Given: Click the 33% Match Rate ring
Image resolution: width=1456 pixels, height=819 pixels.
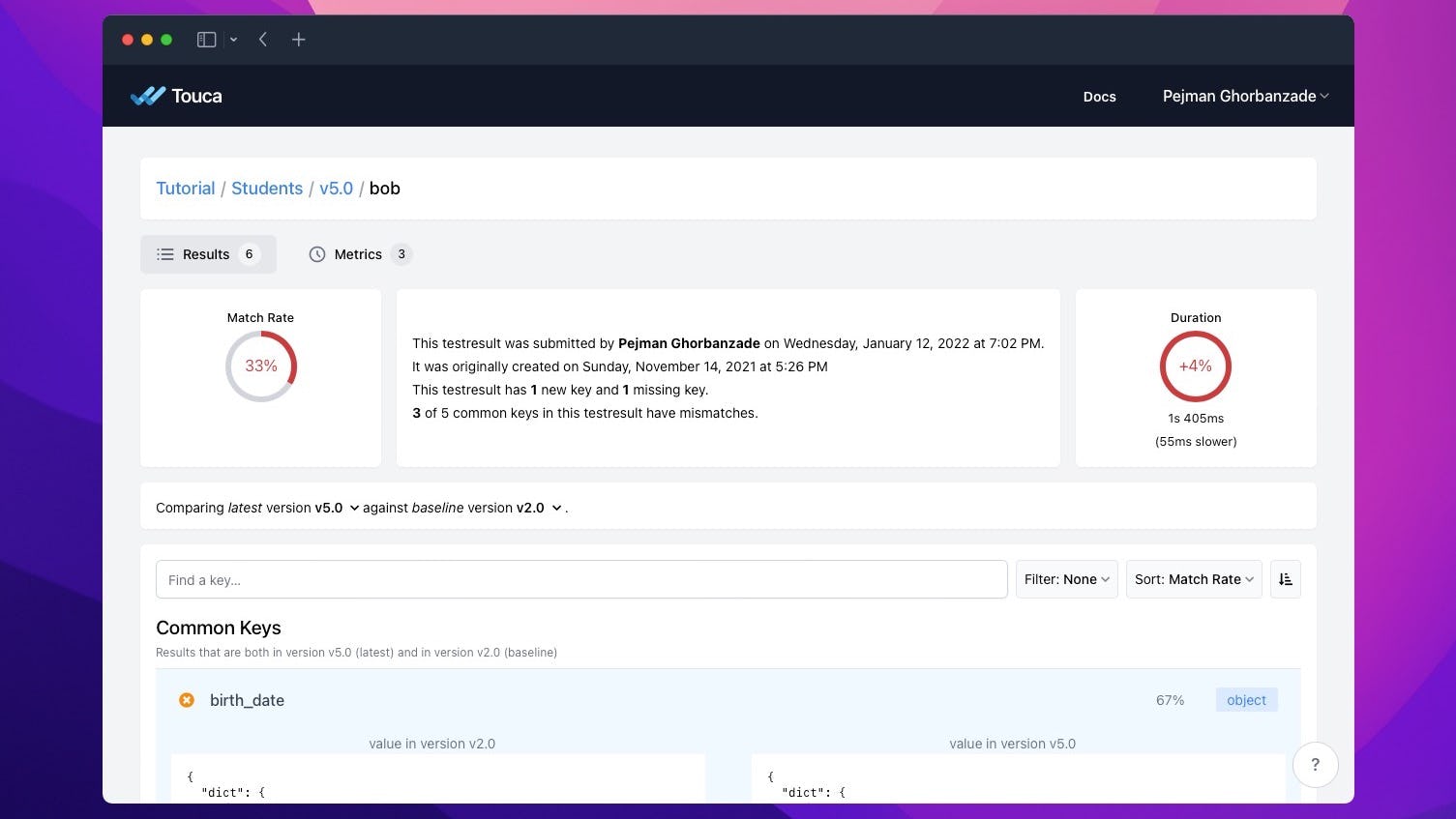Looking at the screenshot, I should [x=261, y=366].
